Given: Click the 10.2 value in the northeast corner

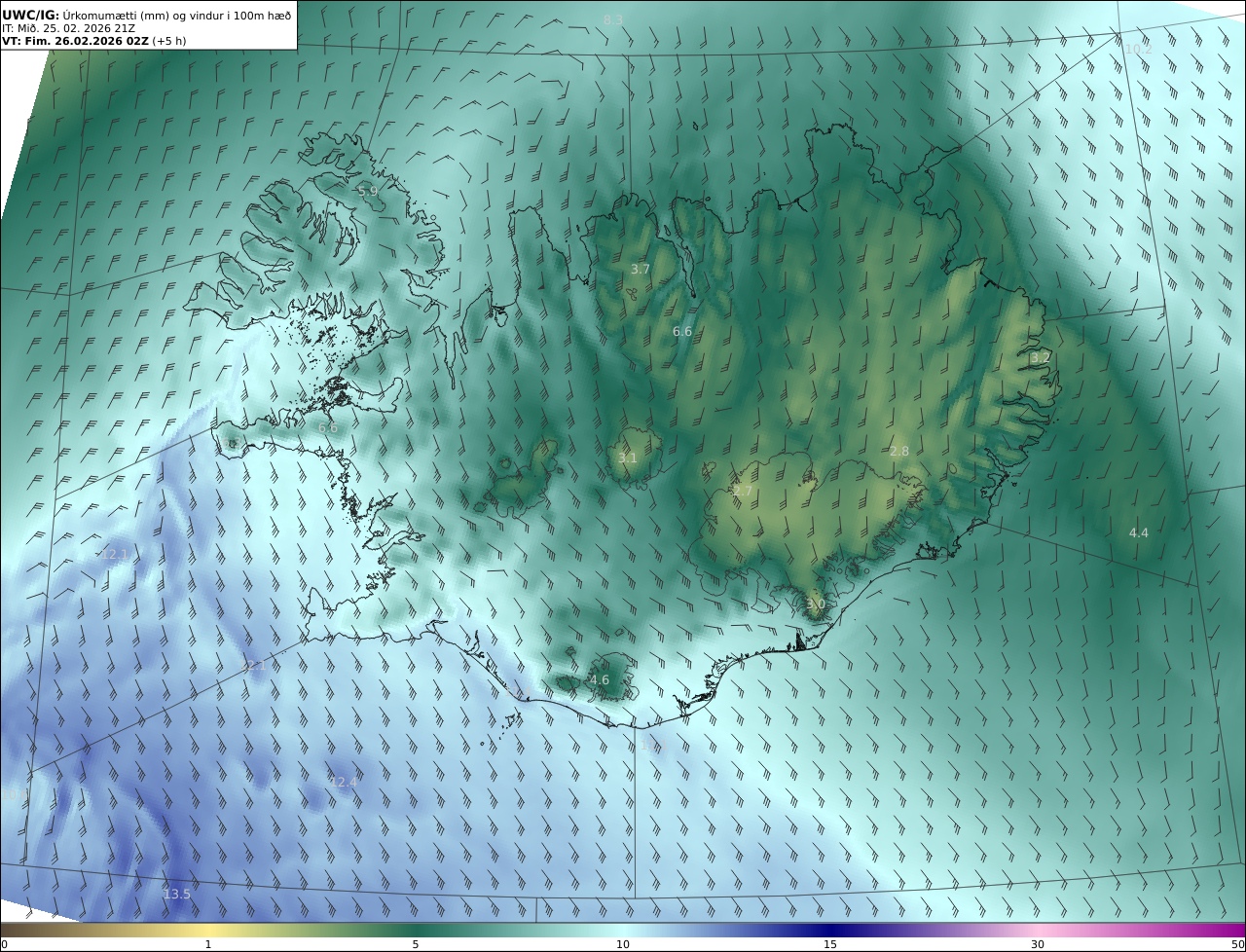Looking at the screenshot, I should coord(1138,49).
